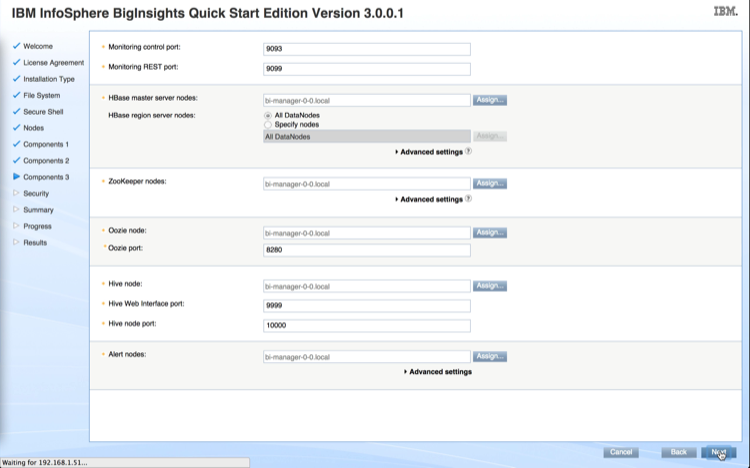Click the Alert nodes field
Viewport: 750px width, 468px height.
(367, 357)
